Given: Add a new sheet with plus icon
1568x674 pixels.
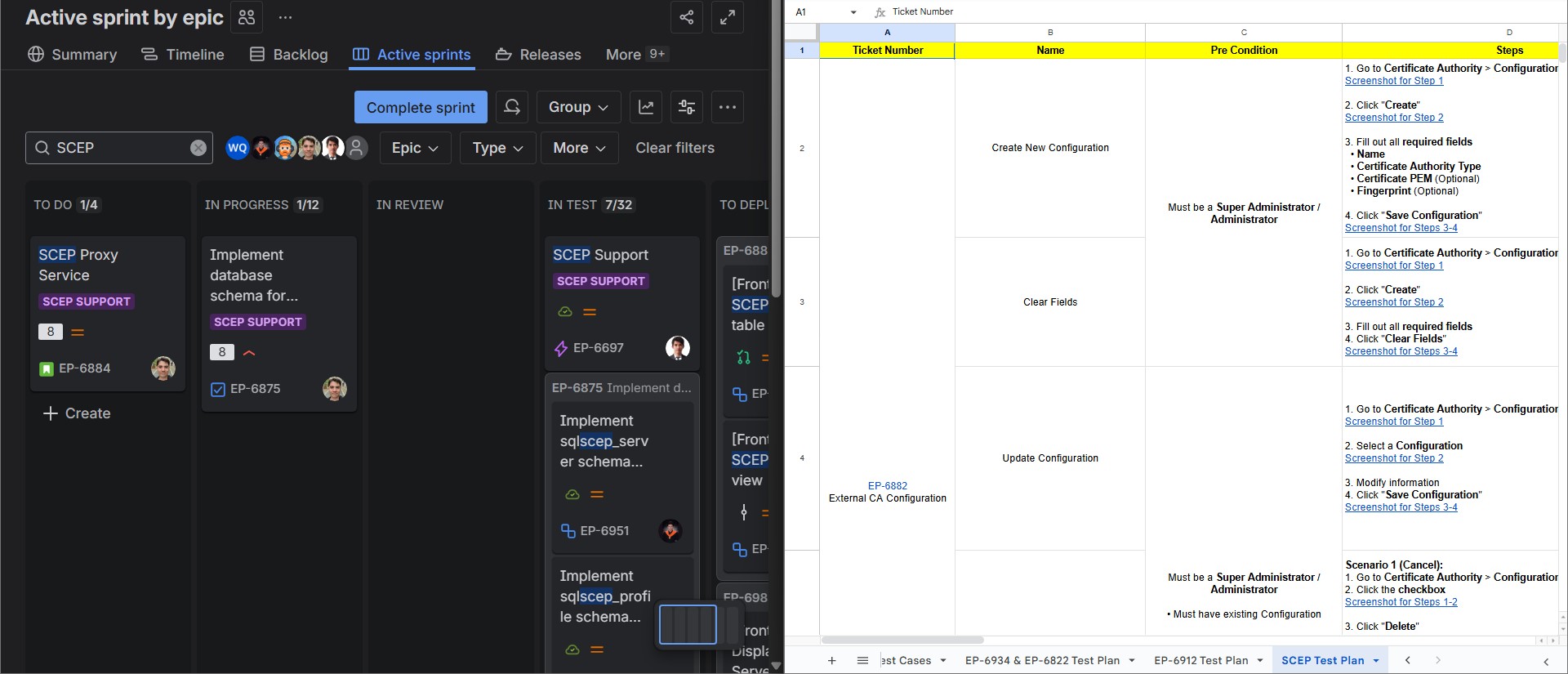Looking at the screenshot, I should coord(831,660).
